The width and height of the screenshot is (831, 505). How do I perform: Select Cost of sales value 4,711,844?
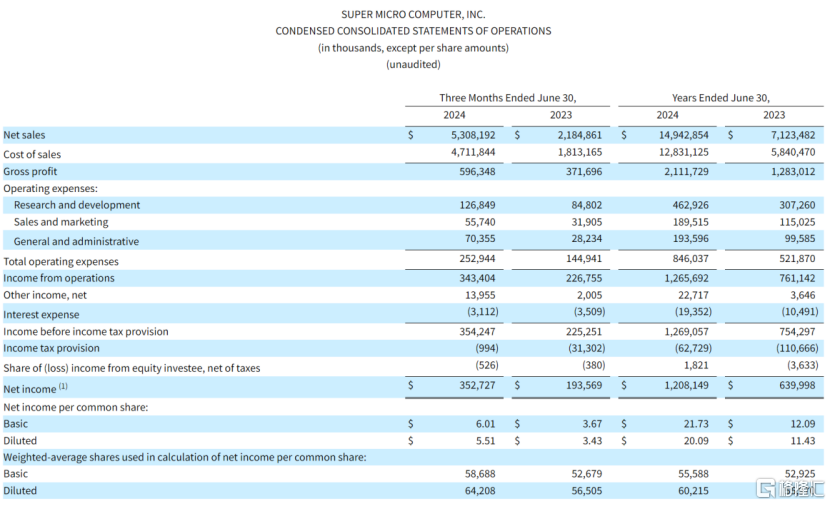[473, 153]
